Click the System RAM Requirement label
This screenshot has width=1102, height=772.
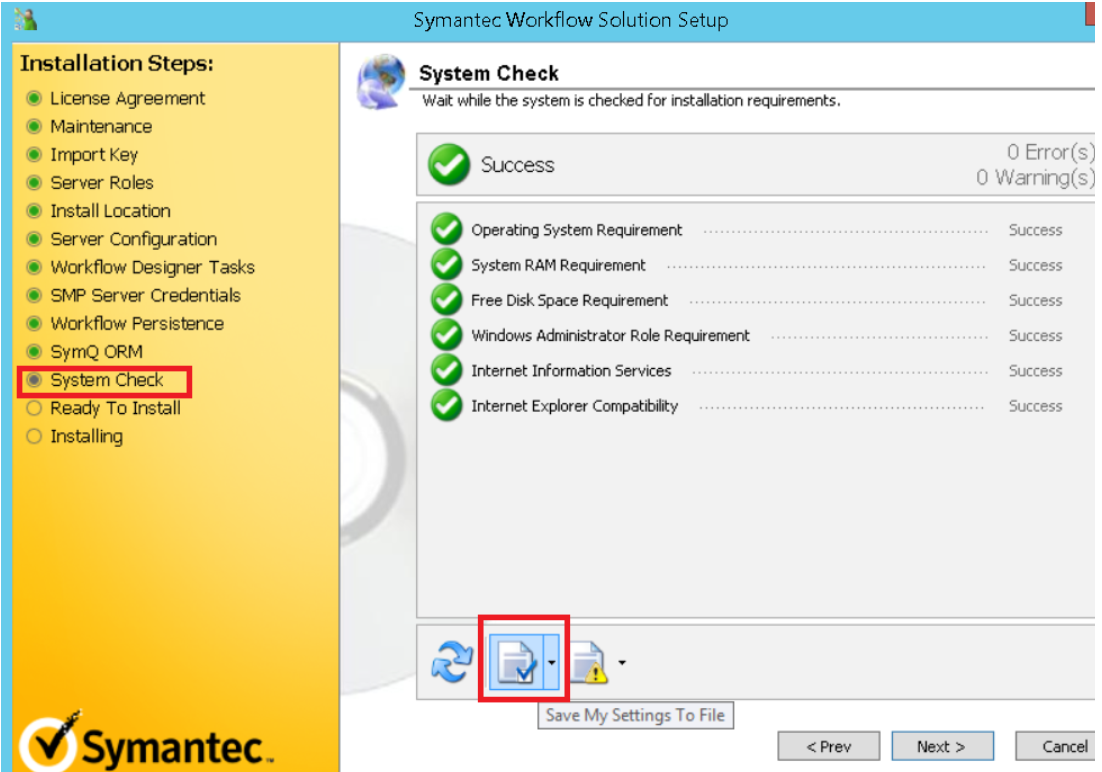tap(558, 265)
